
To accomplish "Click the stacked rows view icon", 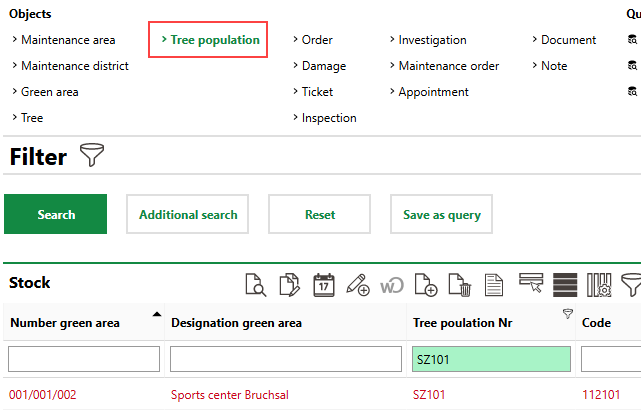I will (x=565, y=285).
